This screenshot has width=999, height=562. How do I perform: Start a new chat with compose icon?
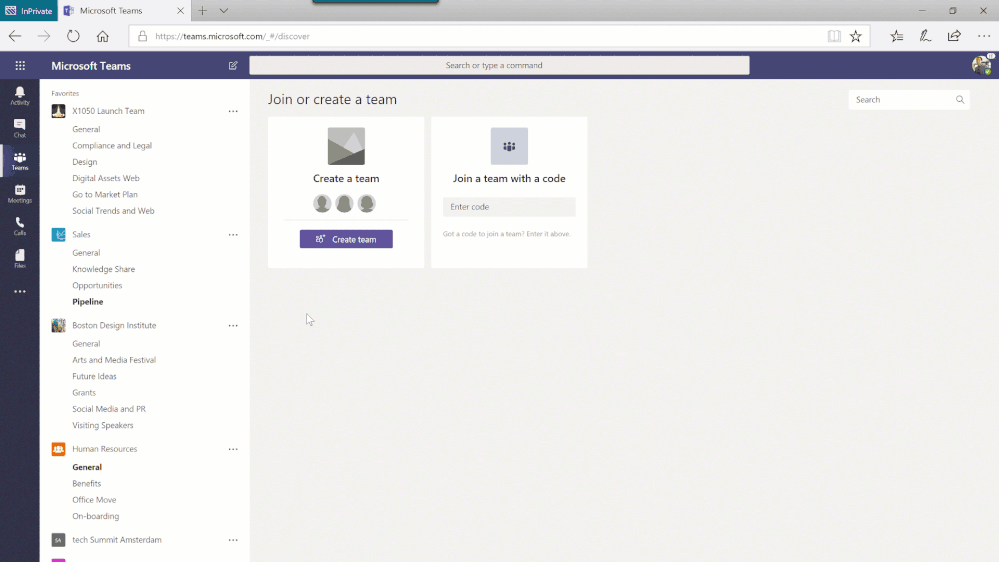(x=233, y=66)
